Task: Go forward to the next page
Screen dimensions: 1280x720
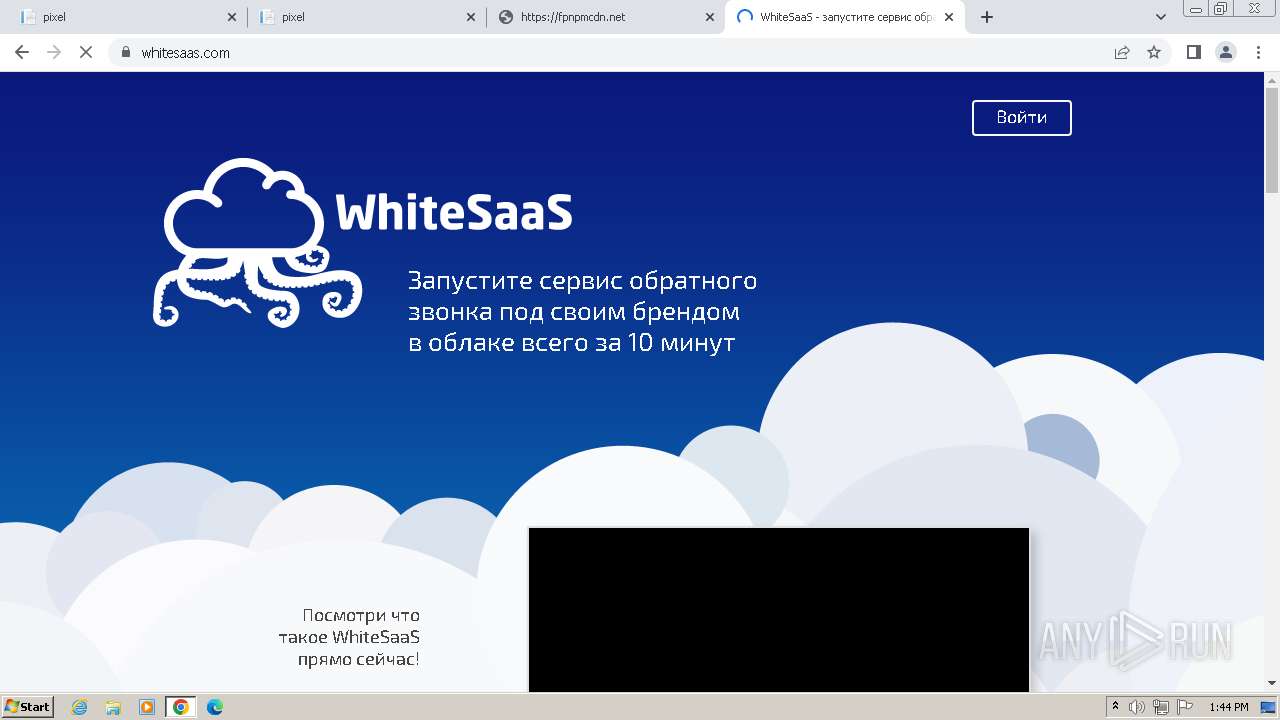Action: 54,52
